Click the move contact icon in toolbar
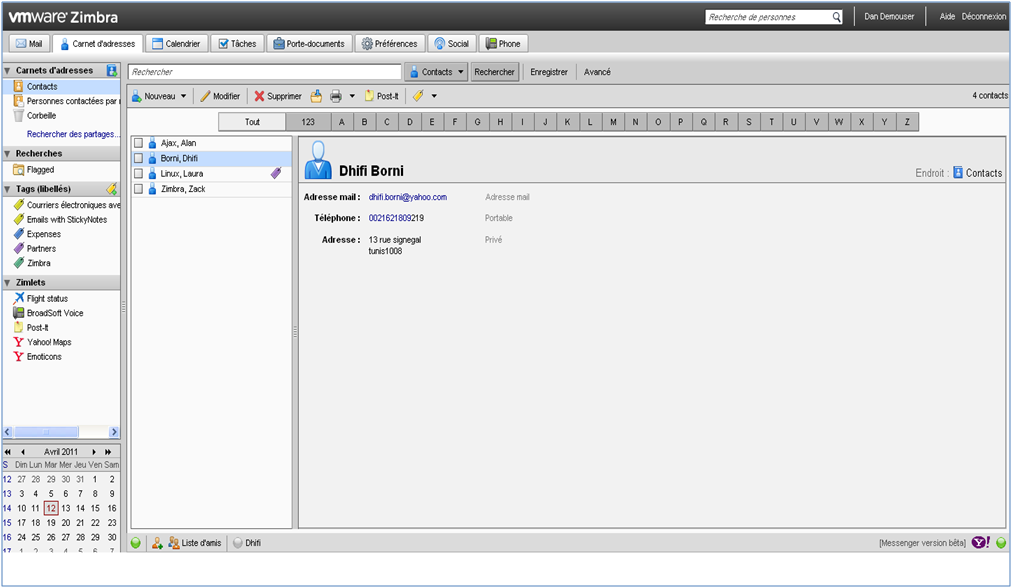Image resolution: width=1012 pixels, height=588 pixels. [x=316, y=96]
